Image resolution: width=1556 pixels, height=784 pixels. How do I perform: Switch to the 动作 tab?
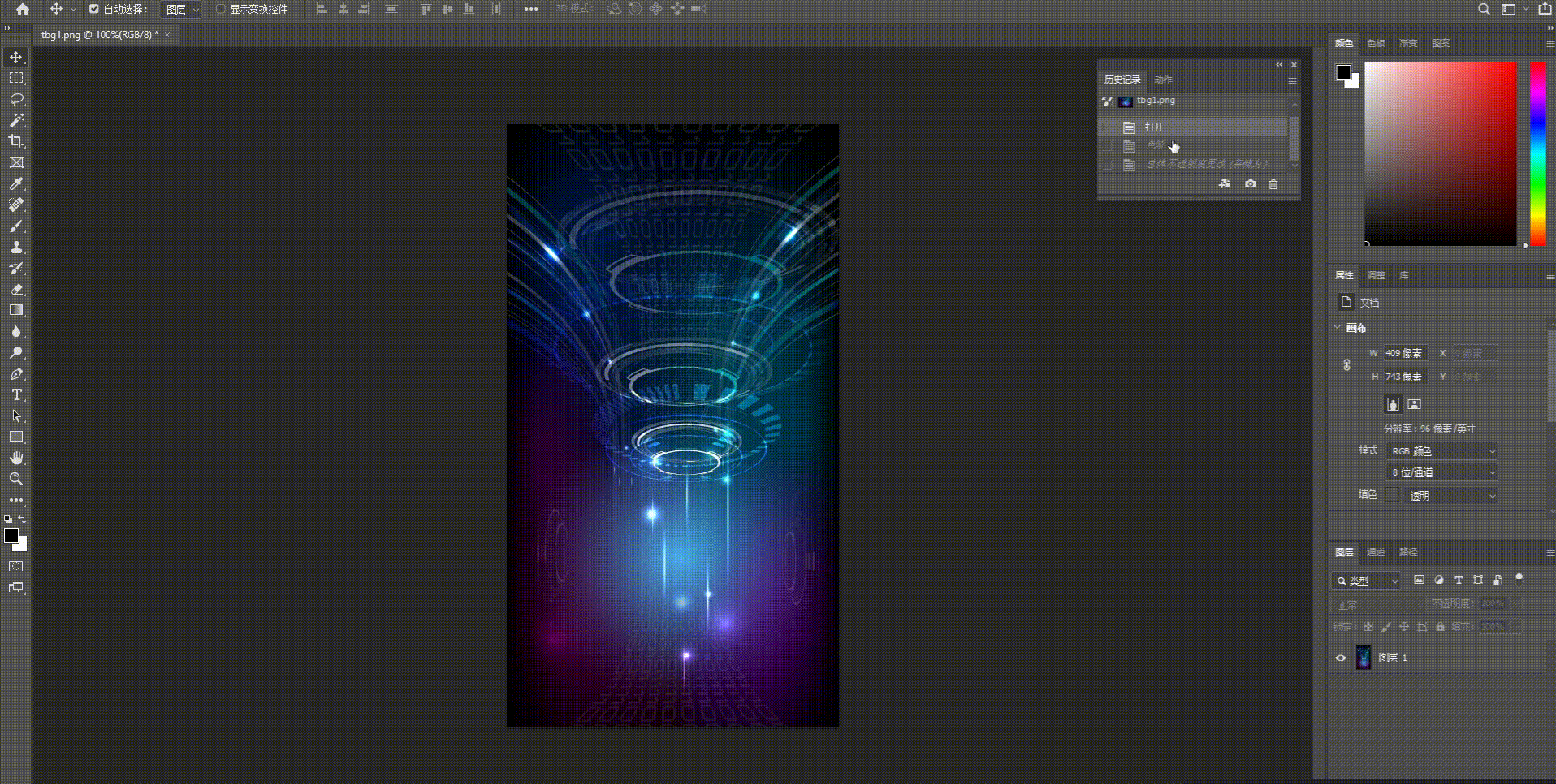1162,80
